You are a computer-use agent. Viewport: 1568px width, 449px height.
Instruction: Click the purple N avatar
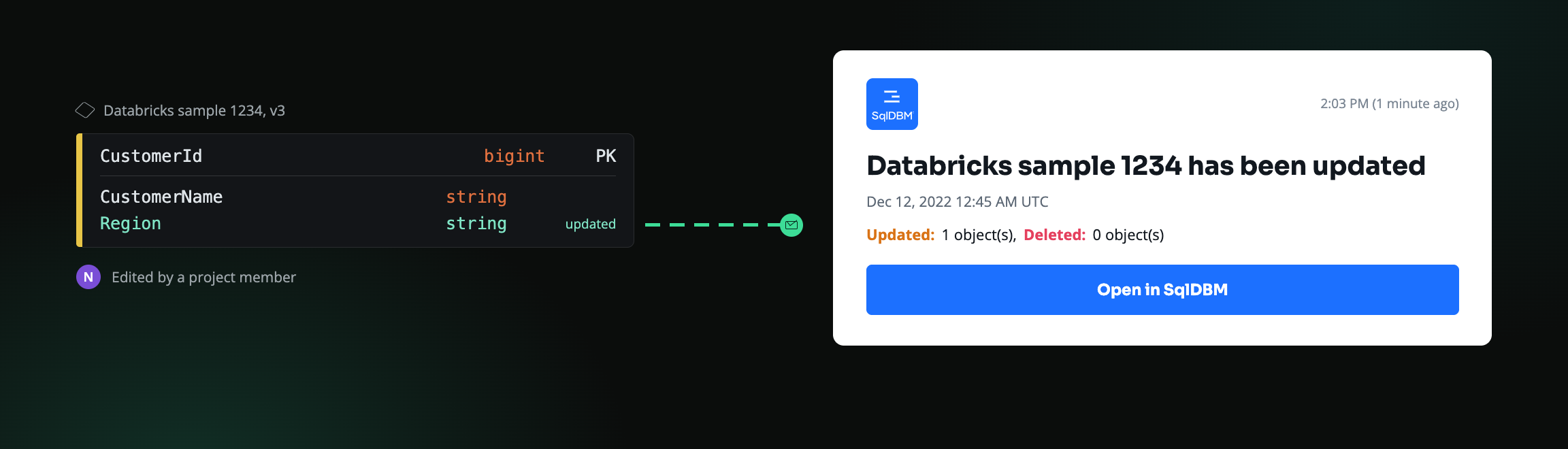click(x=88, y=277)
